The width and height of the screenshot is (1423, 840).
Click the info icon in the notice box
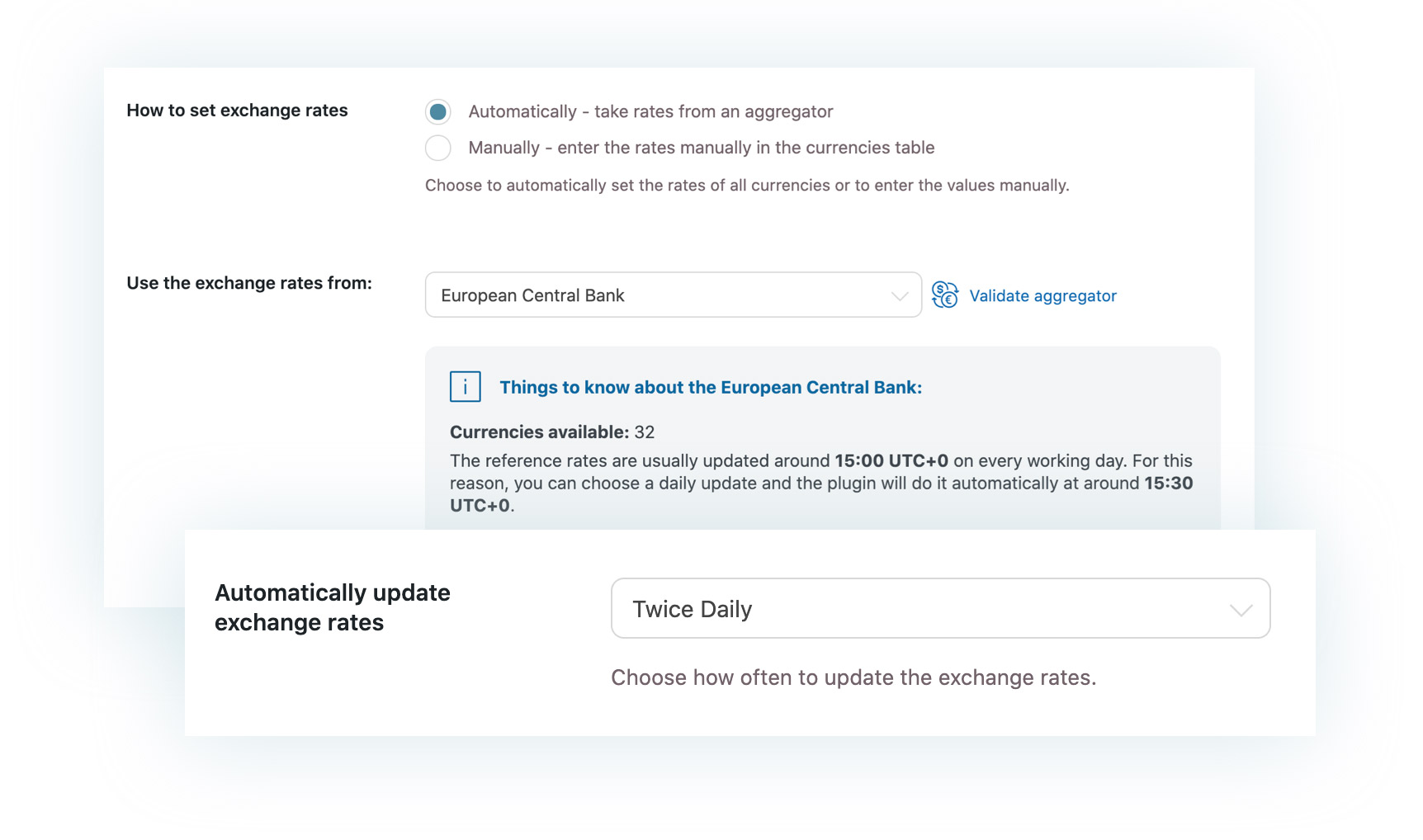click(x=466, y=386)
